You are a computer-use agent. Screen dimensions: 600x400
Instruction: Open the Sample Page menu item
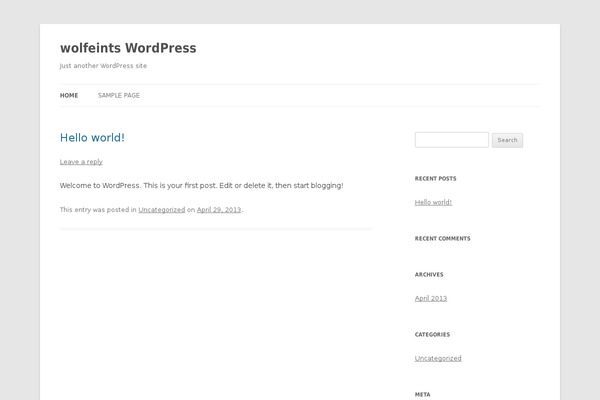(x=119, y=95)
